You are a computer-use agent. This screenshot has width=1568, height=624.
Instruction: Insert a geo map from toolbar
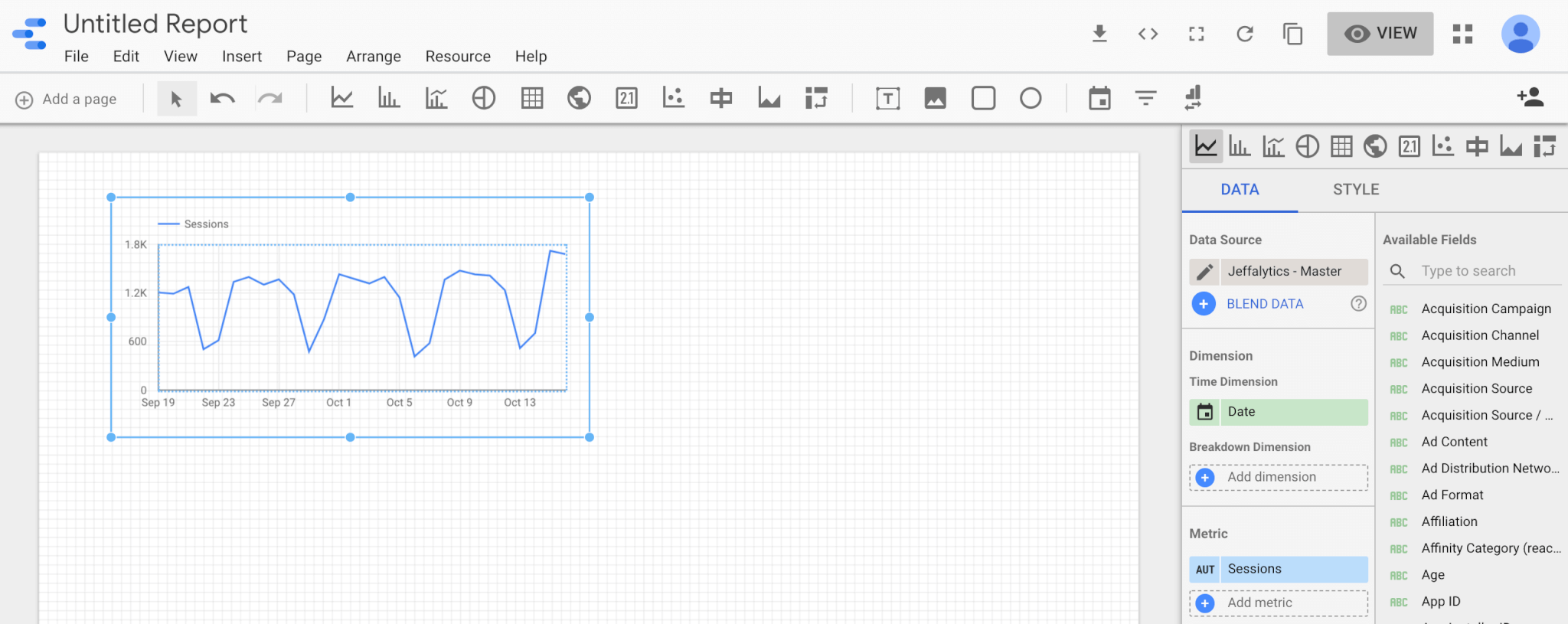pos(580,98)
